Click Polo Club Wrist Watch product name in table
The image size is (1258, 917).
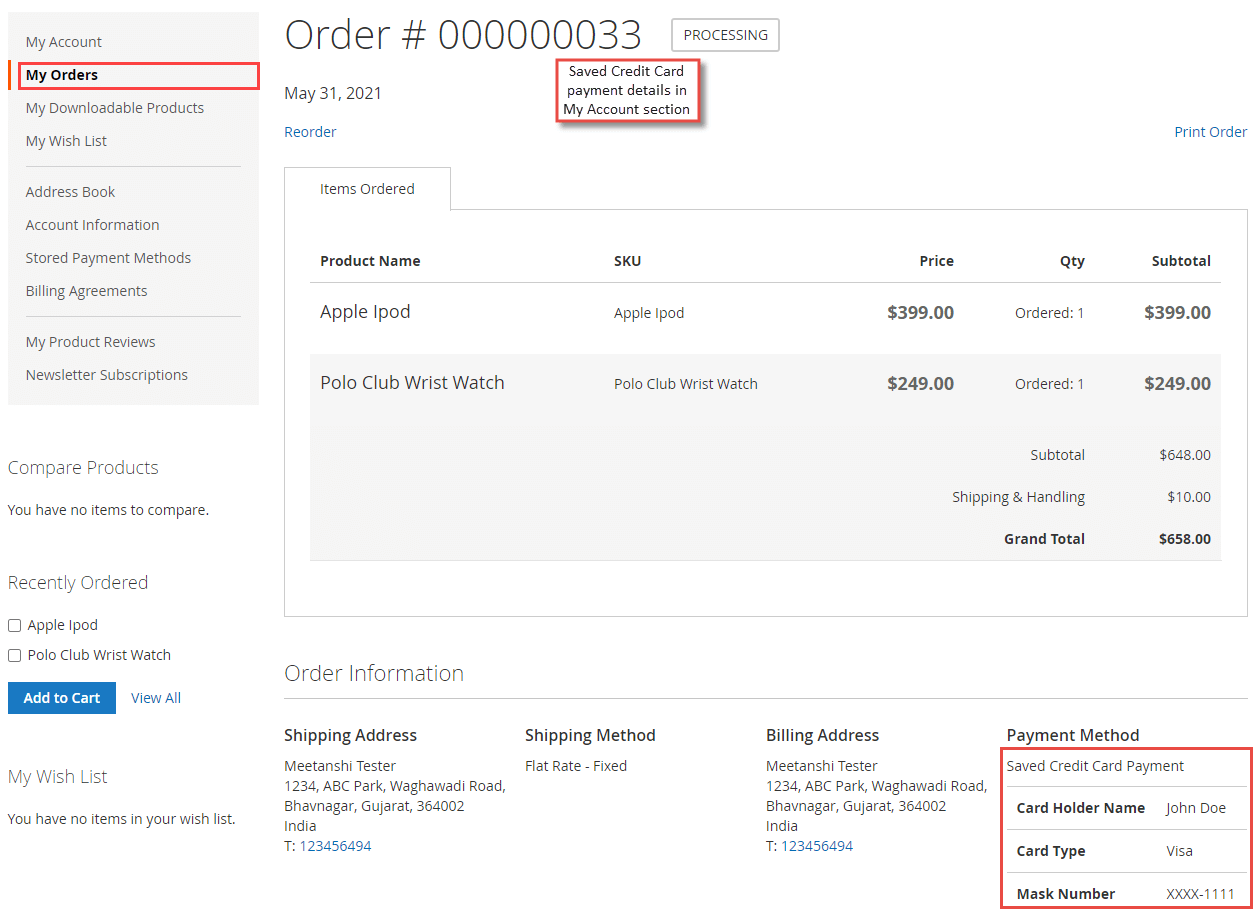[x=412, y=383]
